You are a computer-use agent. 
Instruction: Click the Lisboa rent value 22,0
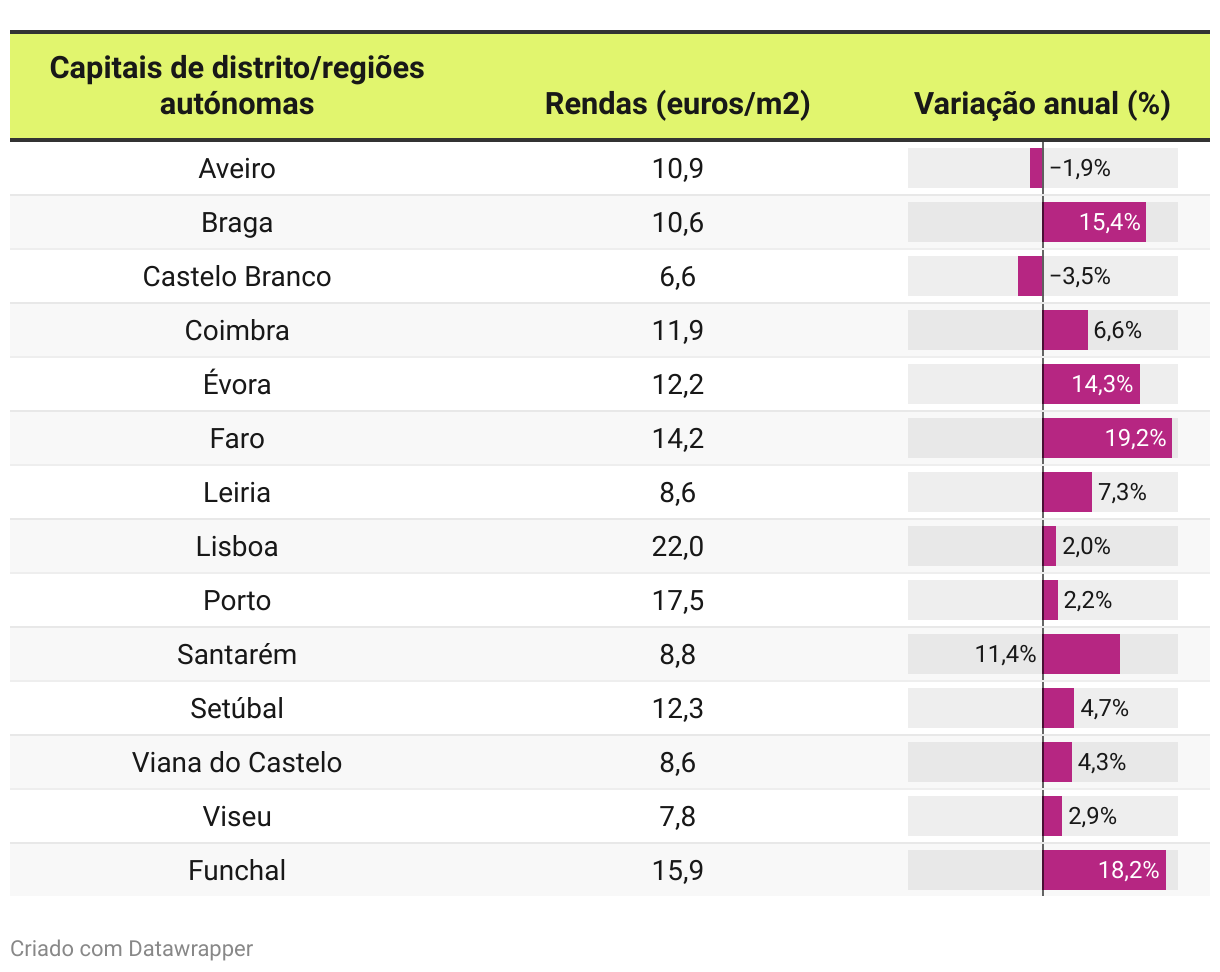point(678,546)
